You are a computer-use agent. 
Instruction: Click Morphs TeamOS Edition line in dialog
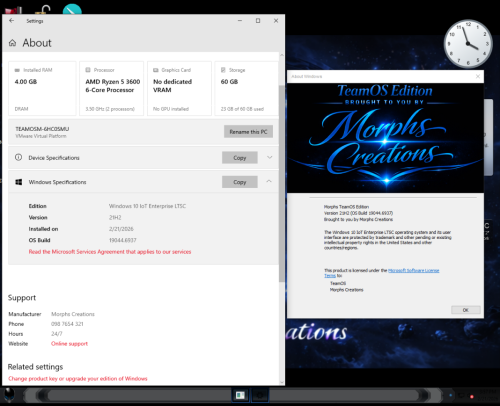pos(346,207)
